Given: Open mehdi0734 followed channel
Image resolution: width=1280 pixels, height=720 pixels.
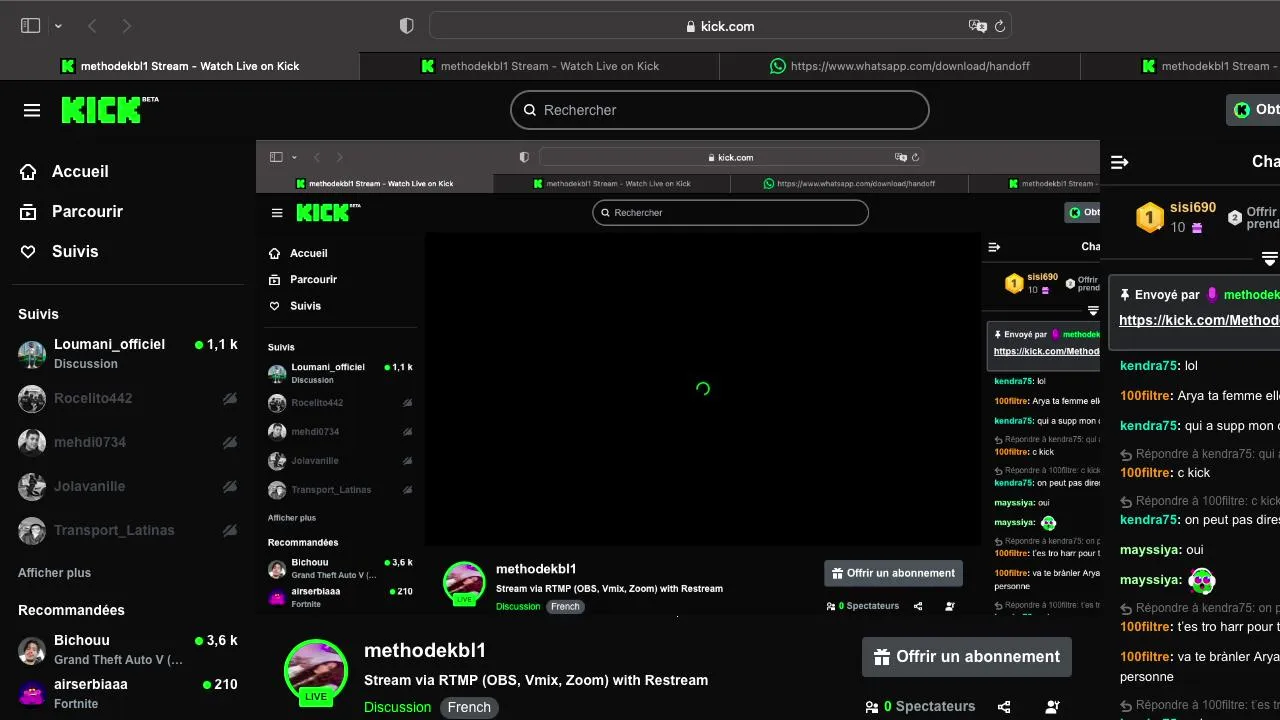Looking at the screenshot, I should [128, 442].
